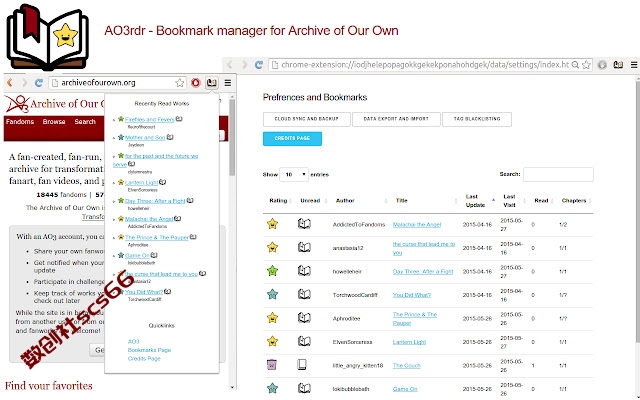This screenshot has width=640, height=400.
Task: Toggle unread book icon for ElvenSorceress row
Action: 304,341
